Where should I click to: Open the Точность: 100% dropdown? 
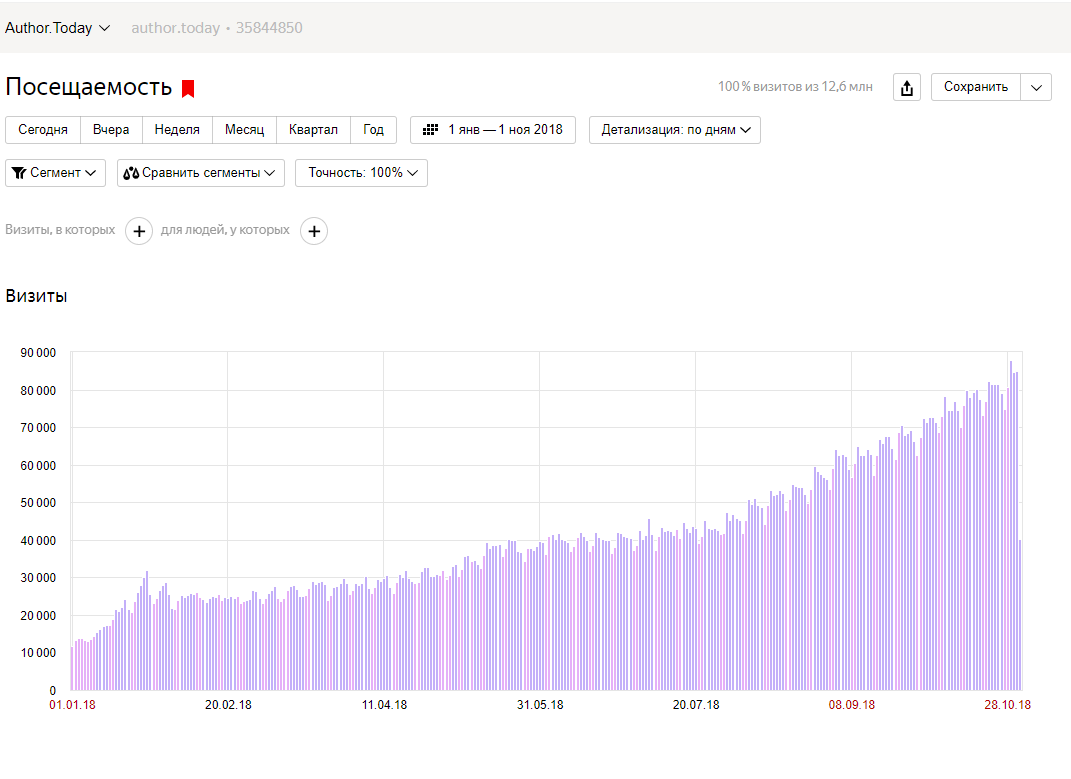pos(361,173)
